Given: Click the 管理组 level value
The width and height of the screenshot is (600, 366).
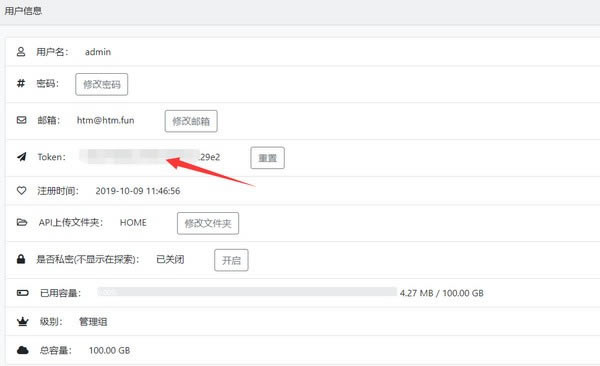Looking at the screenshot, I should point(93,322).
